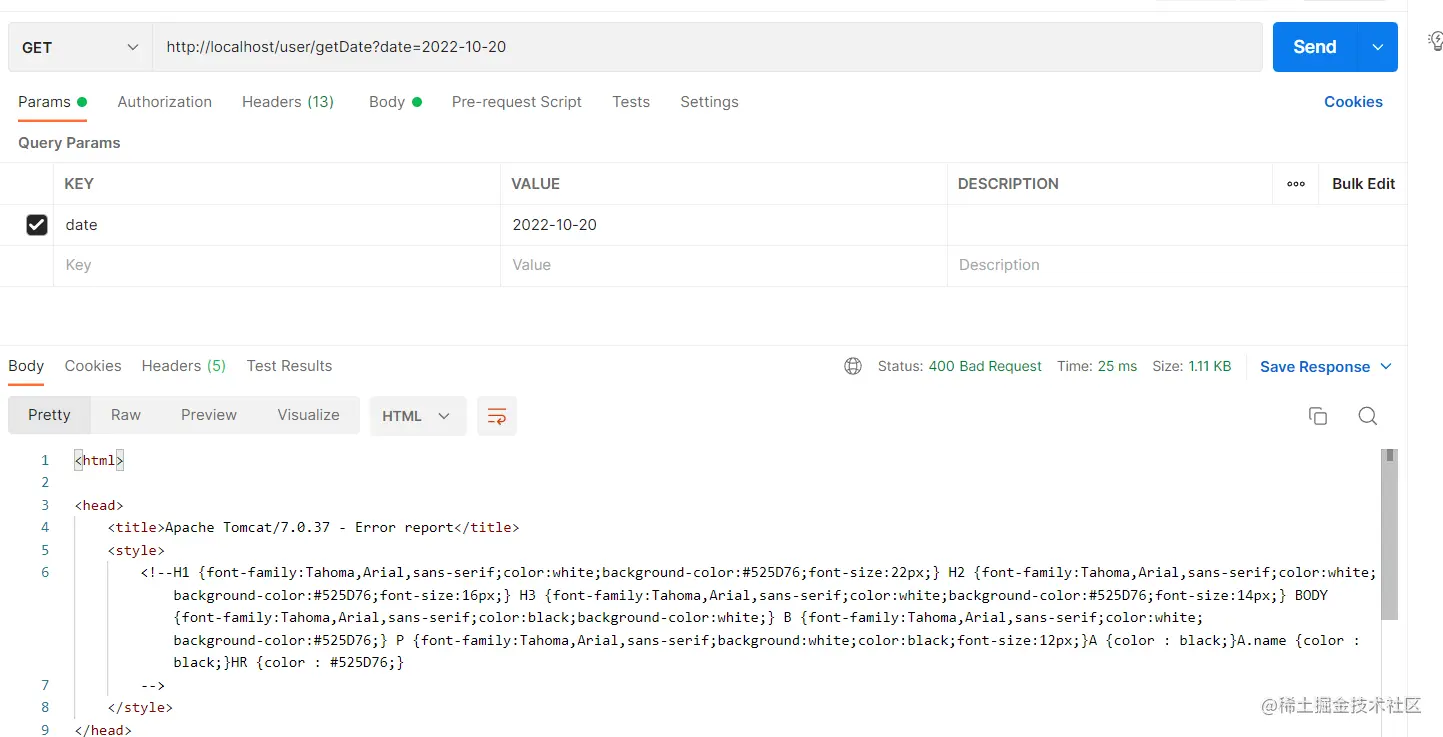1443x737 pixels.
Task: Click the empty Key placeholder field
Action: coord(277,265)
